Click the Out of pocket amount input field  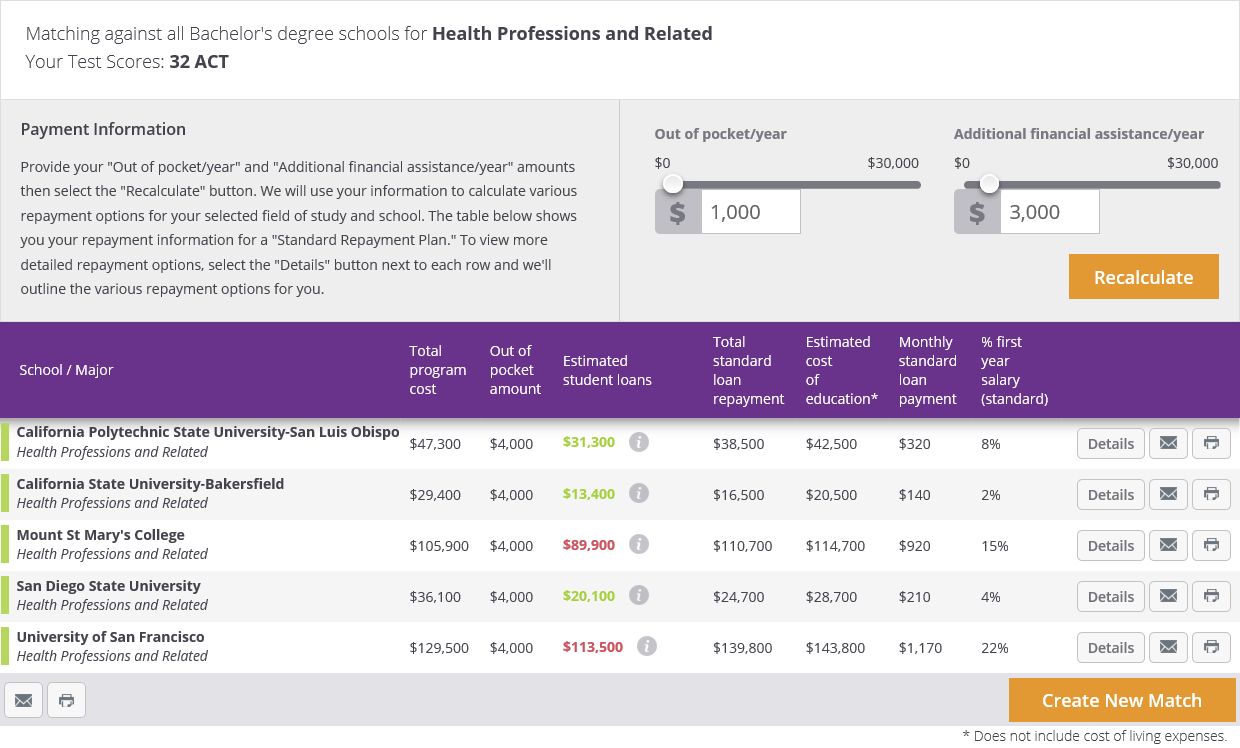(x=750, y=212)
